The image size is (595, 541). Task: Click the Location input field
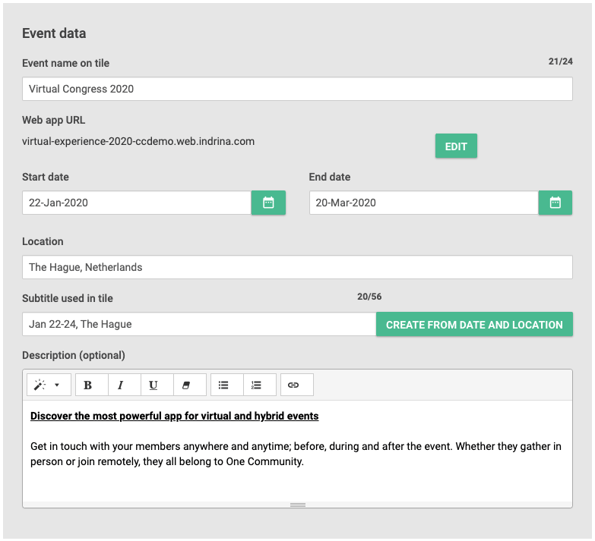pyautogui.click(x=297, y=267)
